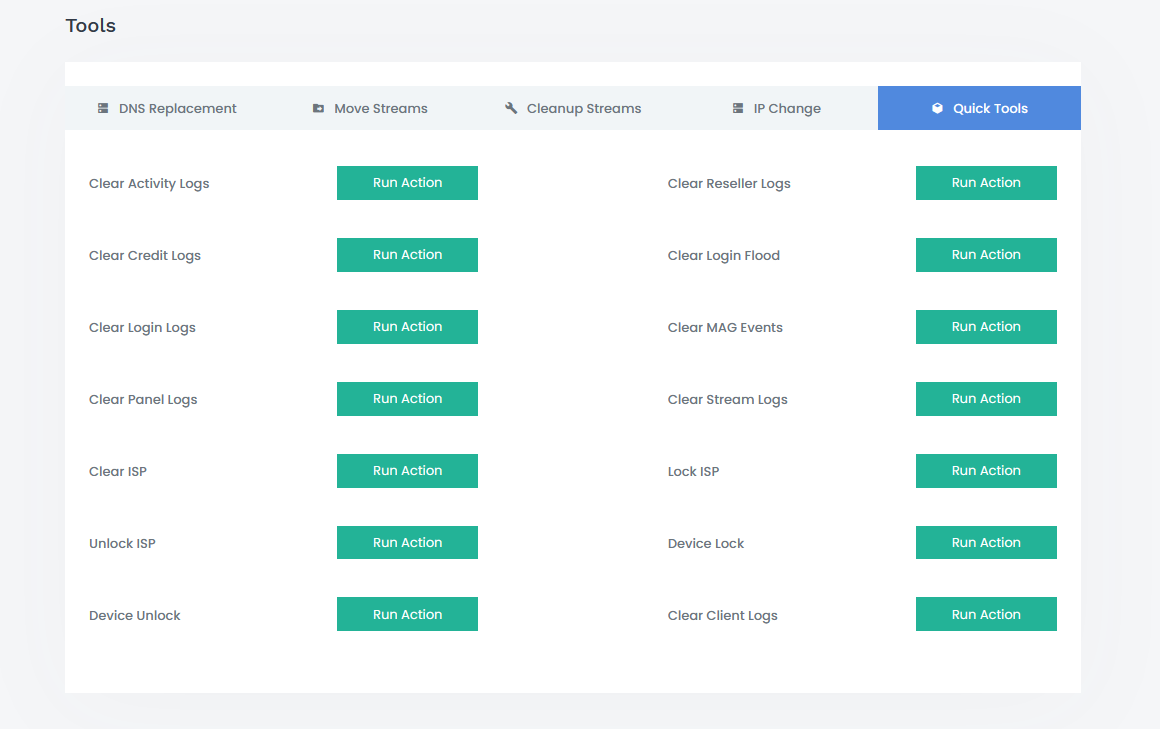The width and height of the screenshot is (1160, 729).
Task: Click the Move Streams folder icon
Action: tap(318, 108)
